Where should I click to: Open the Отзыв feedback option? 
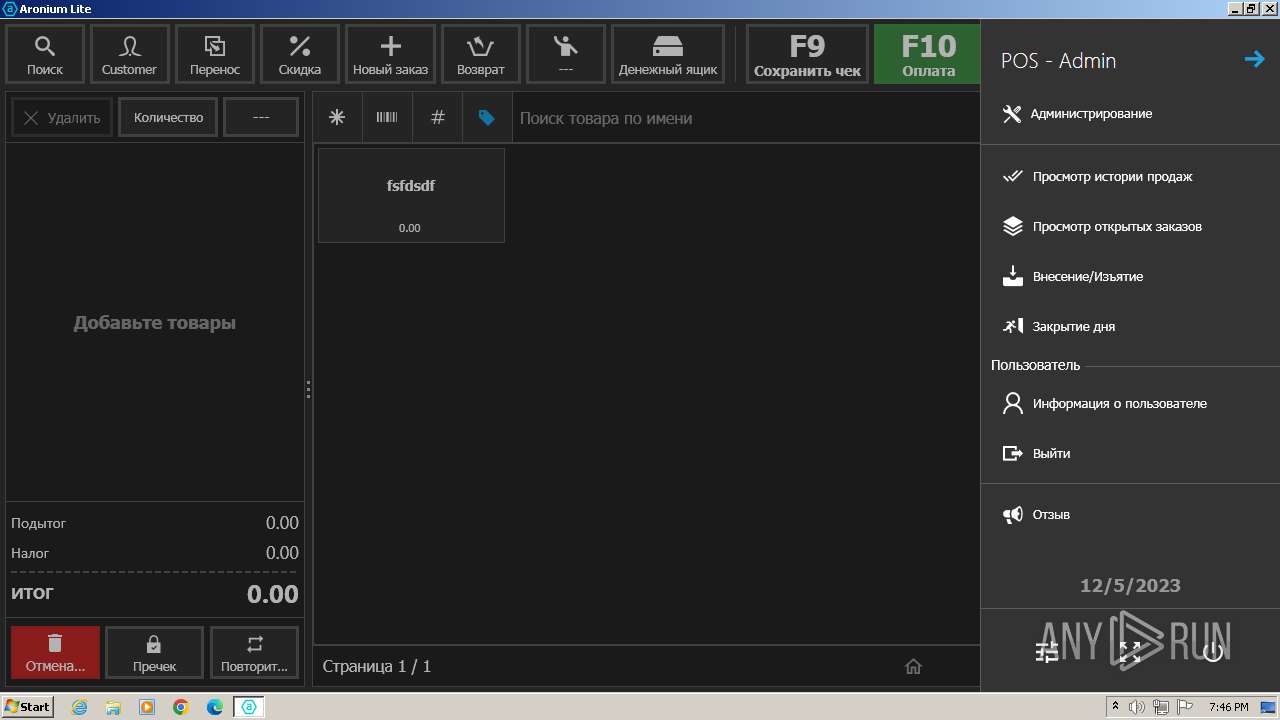1130,515
